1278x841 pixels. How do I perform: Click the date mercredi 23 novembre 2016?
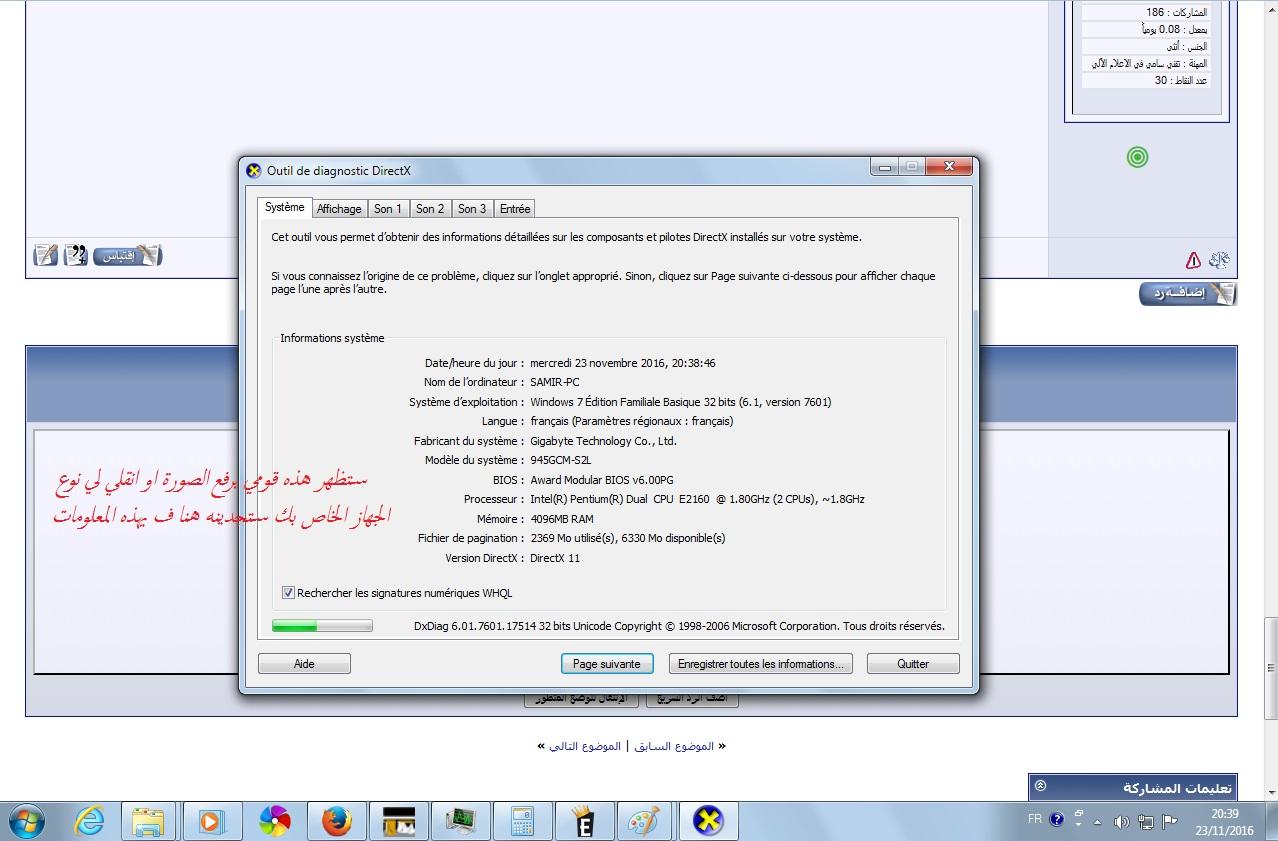click(x=623, y=363)
